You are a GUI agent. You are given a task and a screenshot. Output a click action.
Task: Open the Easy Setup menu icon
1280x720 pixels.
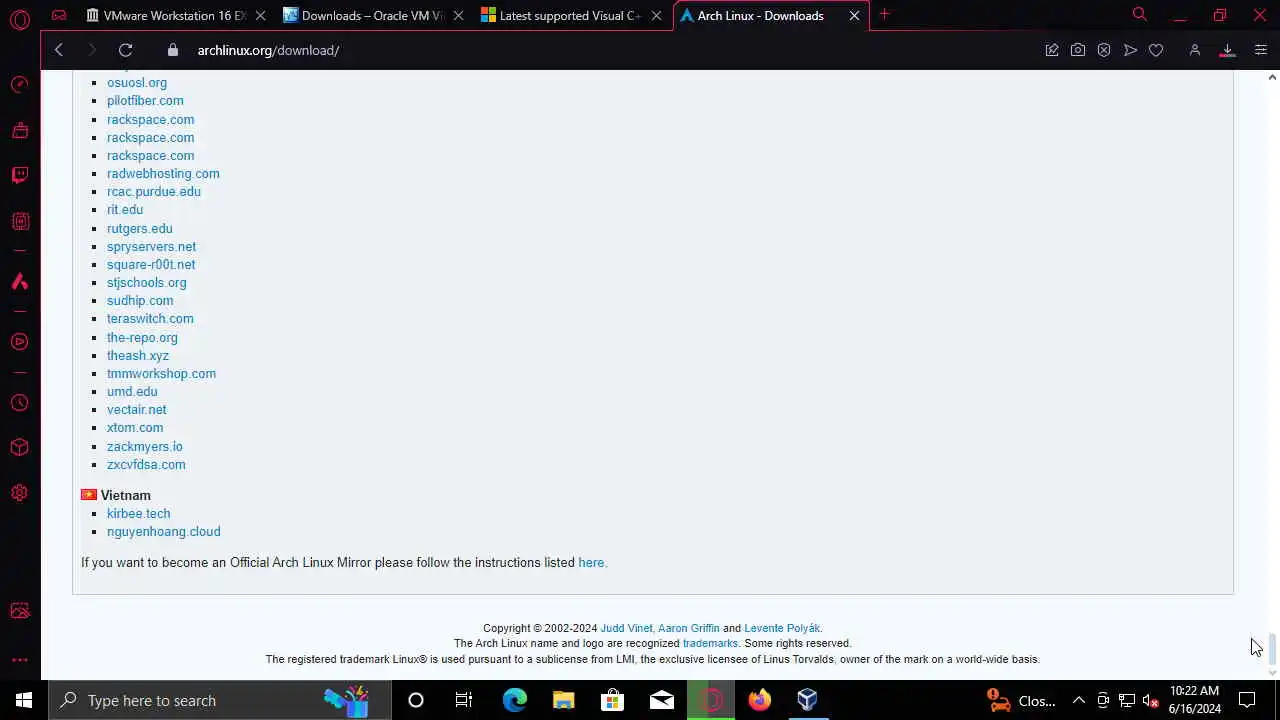click(1260, 50)
